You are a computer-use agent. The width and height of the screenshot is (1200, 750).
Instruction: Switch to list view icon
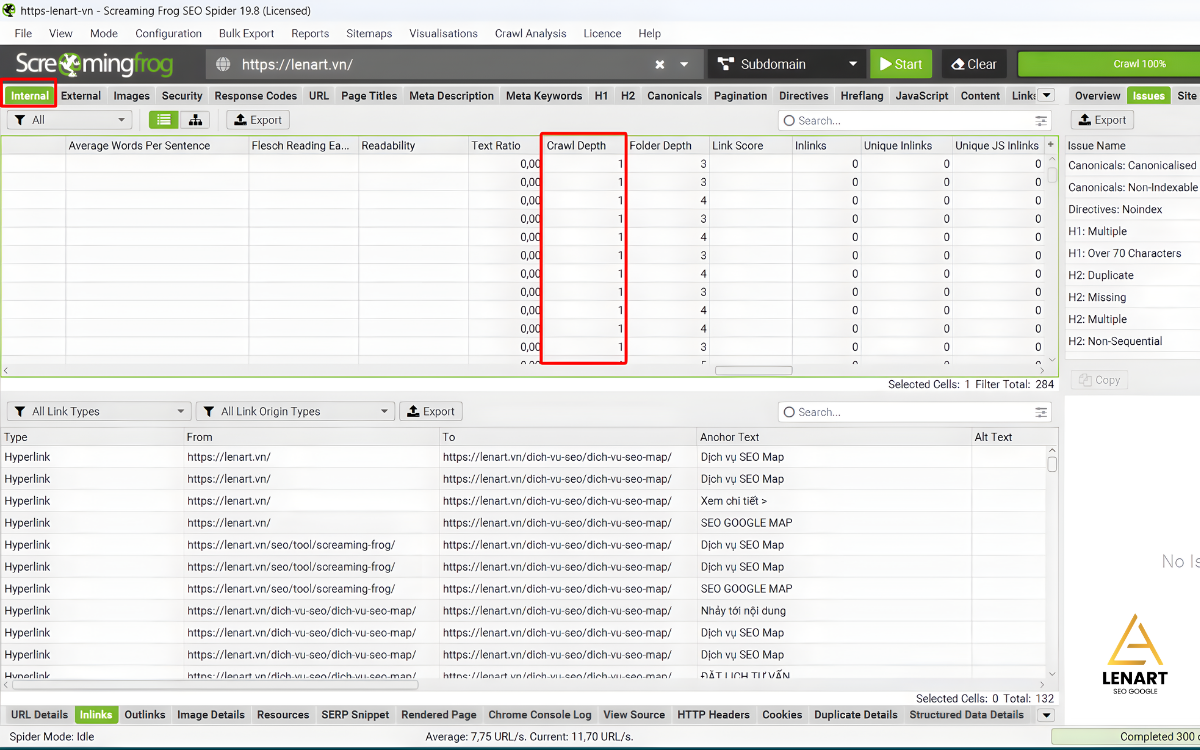coord(164,120)
